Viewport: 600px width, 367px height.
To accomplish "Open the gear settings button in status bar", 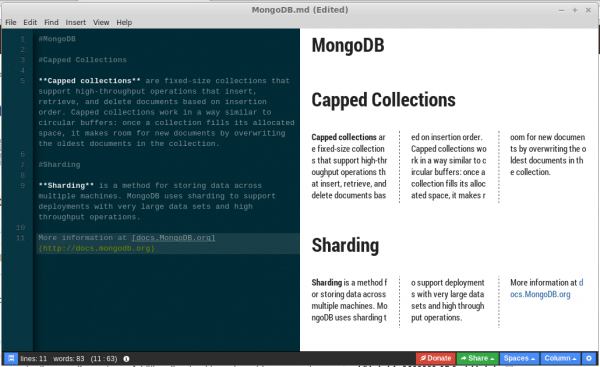I will coord(589,359).
